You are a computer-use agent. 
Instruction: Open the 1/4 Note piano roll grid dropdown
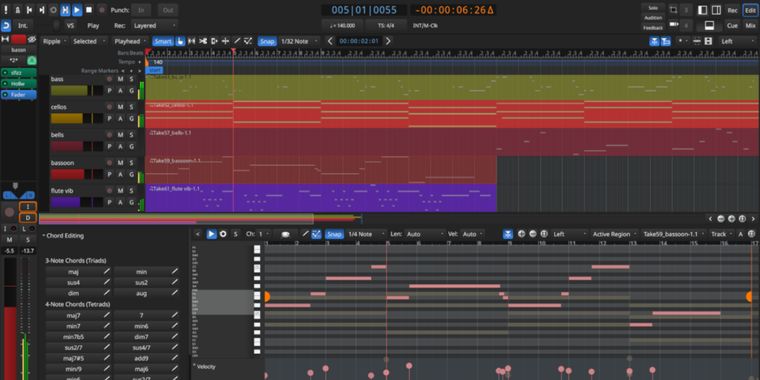tap(366, 234)
